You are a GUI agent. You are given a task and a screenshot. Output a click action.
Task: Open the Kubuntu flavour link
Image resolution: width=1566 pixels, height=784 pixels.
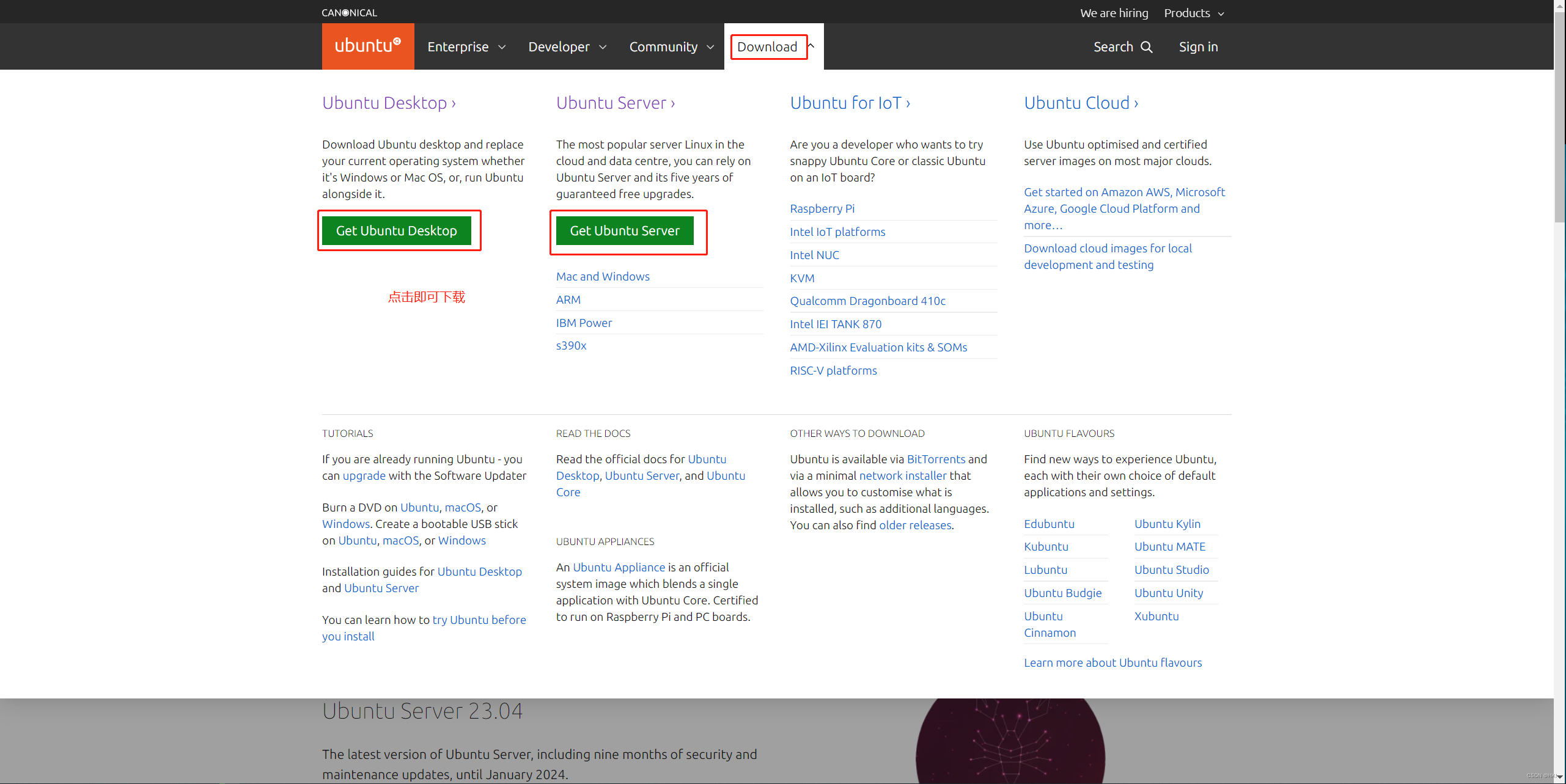(x=1046, y=546)
